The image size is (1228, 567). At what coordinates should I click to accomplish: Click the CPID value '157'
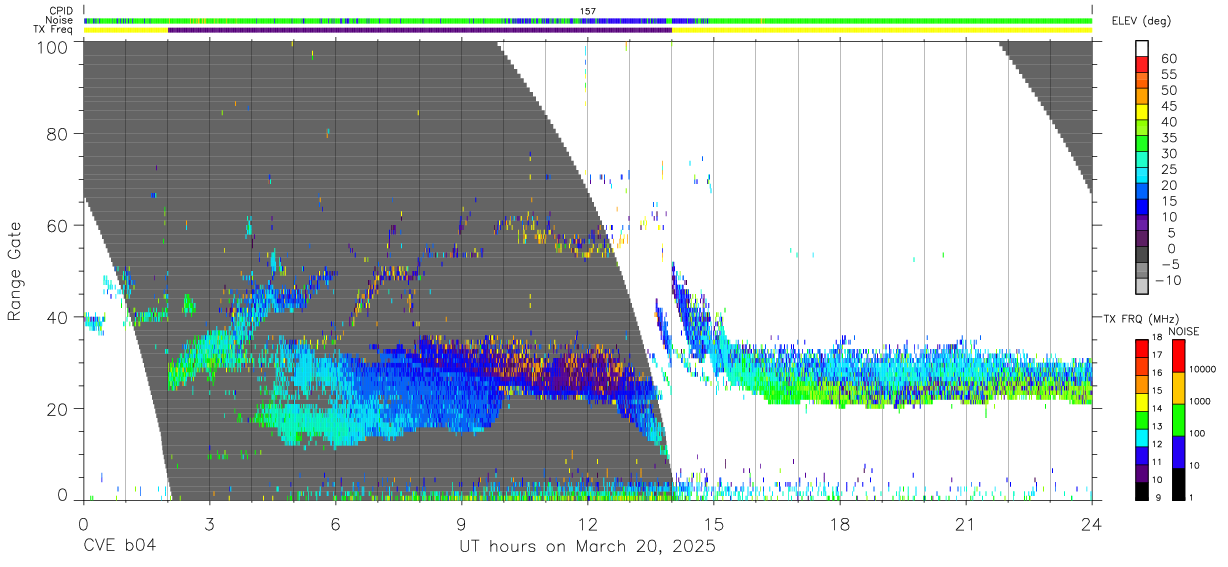[x=588, y=11]
